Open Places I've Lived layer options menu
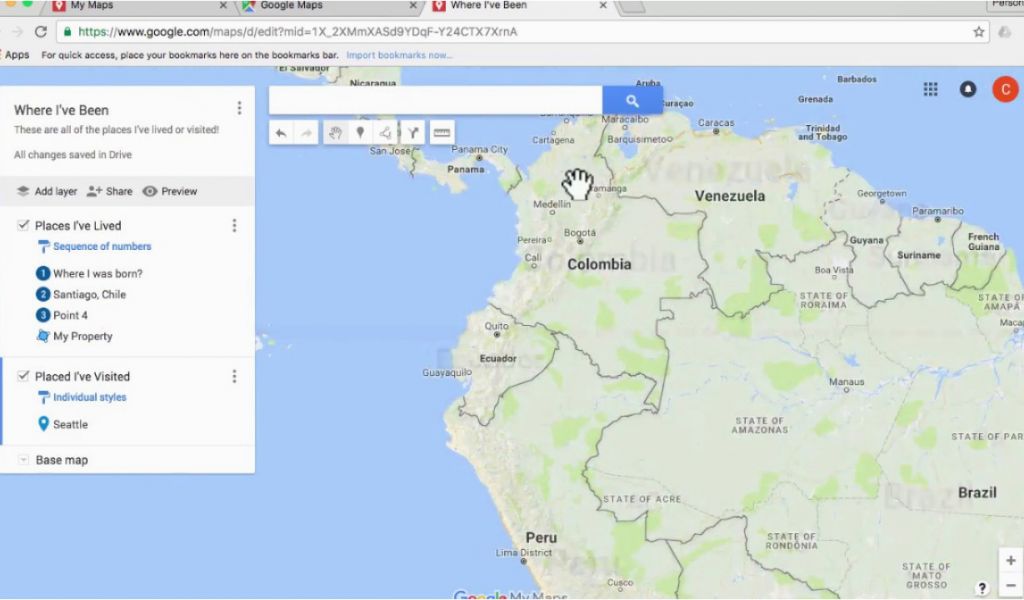The image size is (1024, 600). [234, 226]
